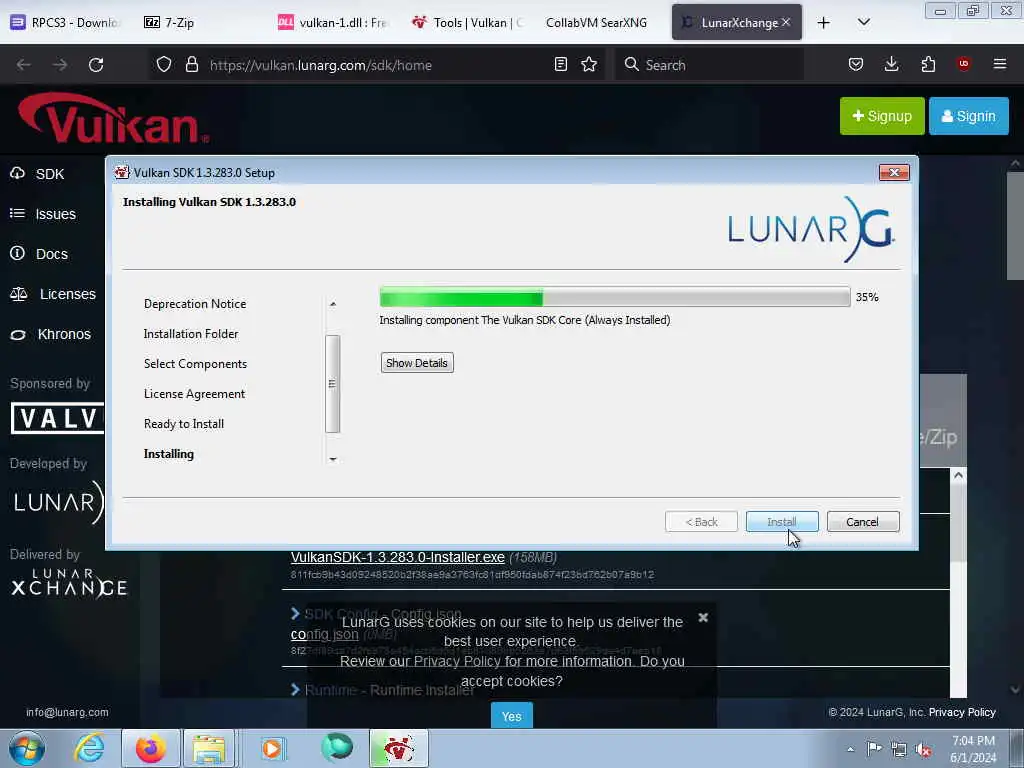Open Licenses in the sidebar
This screenshot has width=1024, height=768.
pyautogui.click(x=53, y=294)
